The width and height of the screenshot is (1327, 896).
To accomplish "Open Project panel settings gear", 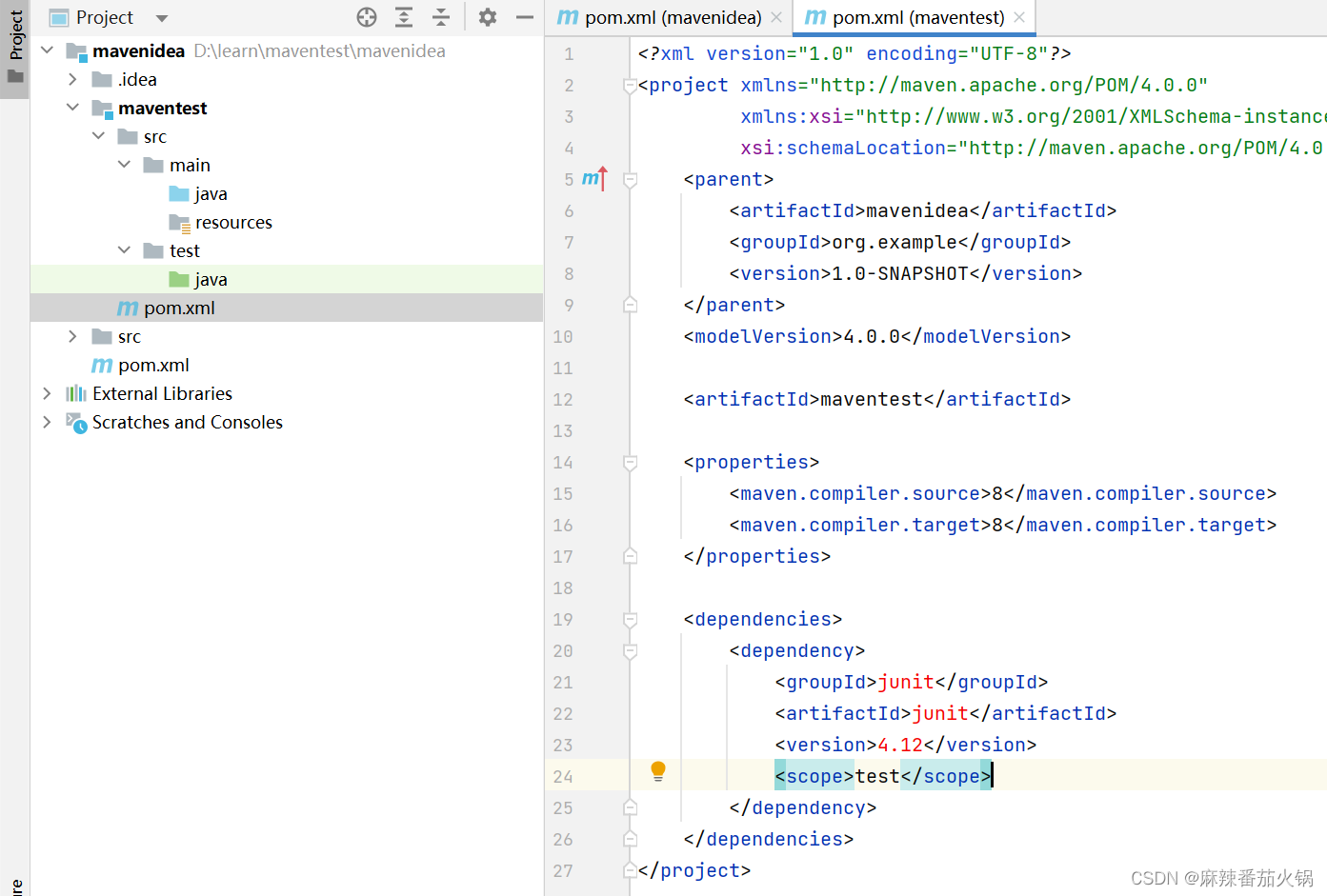I will (488, 17).
